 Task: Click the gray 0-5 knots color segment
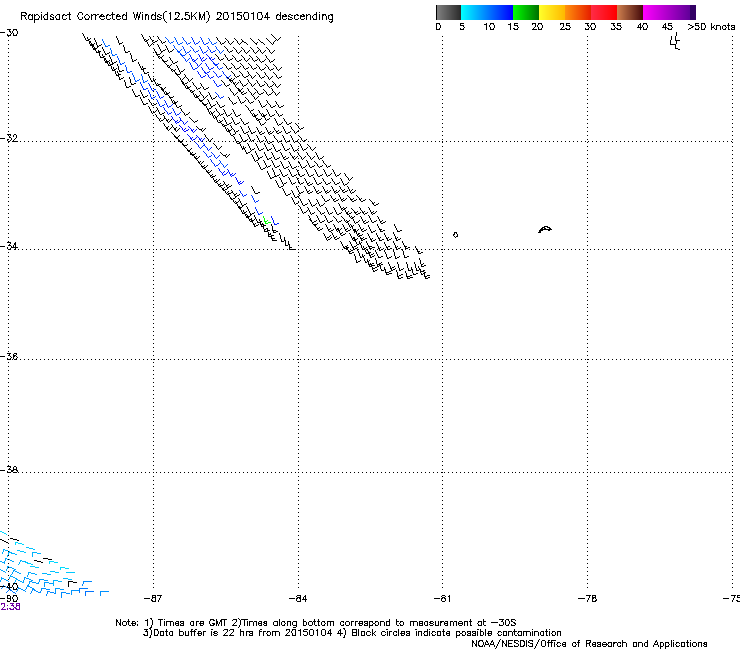point(448,12)
